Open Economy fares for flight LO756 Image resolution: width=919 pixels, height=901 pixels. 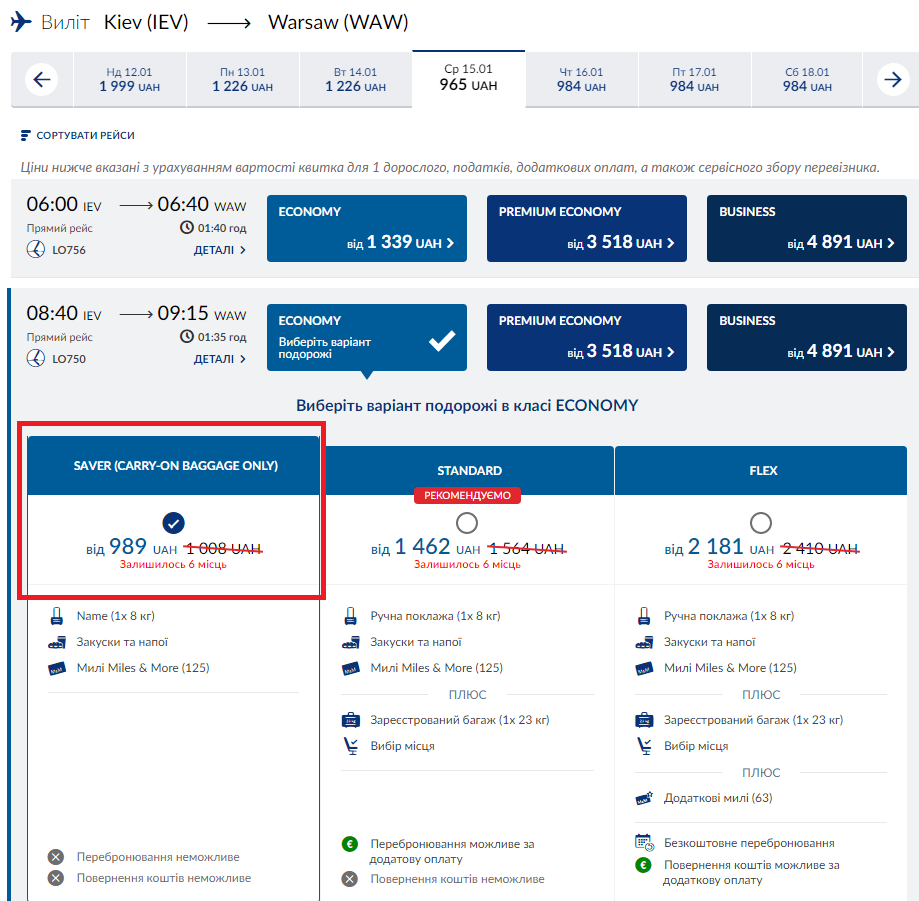(x=366, y=228)
